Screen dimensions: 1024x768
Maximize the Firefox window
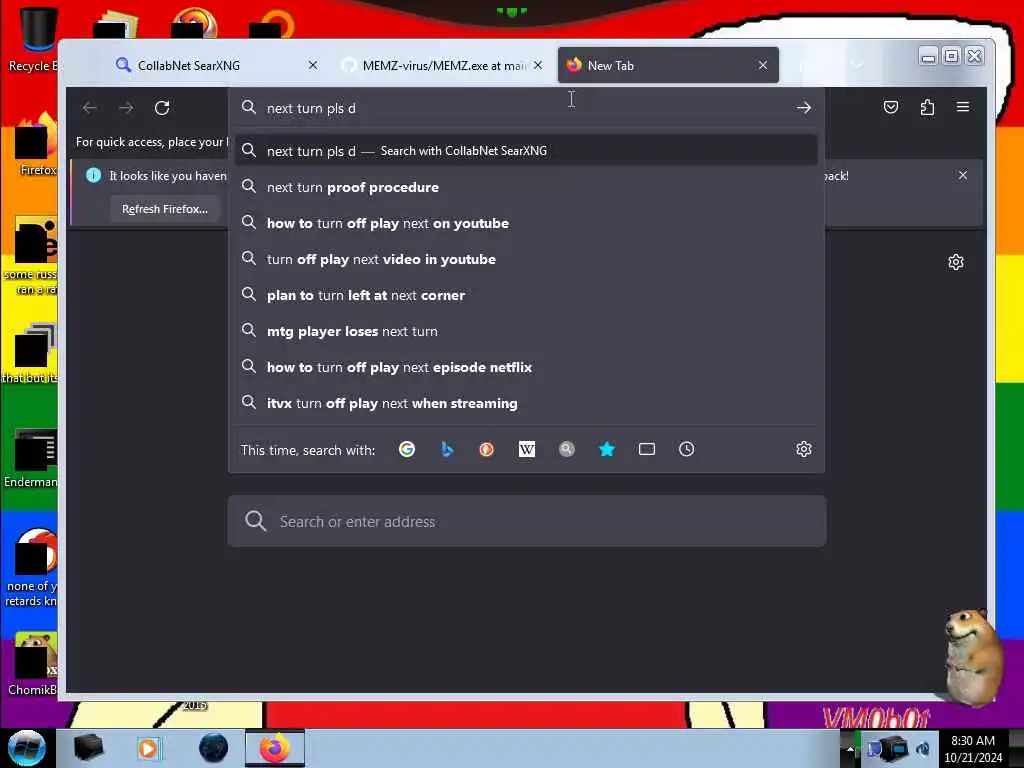coord(951,57)
